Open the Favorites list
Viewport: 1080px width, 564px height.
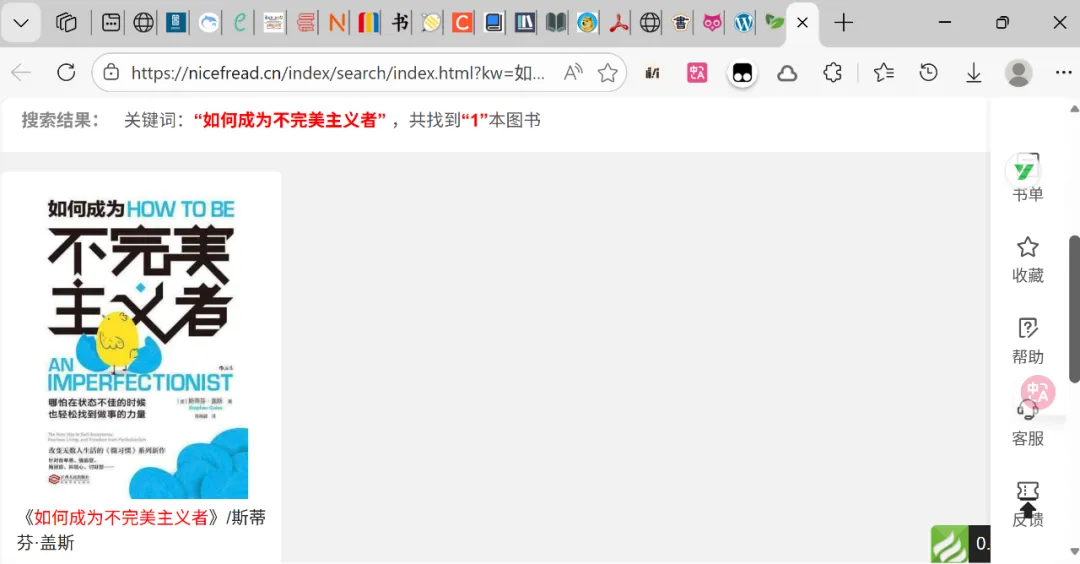point(884,72)
